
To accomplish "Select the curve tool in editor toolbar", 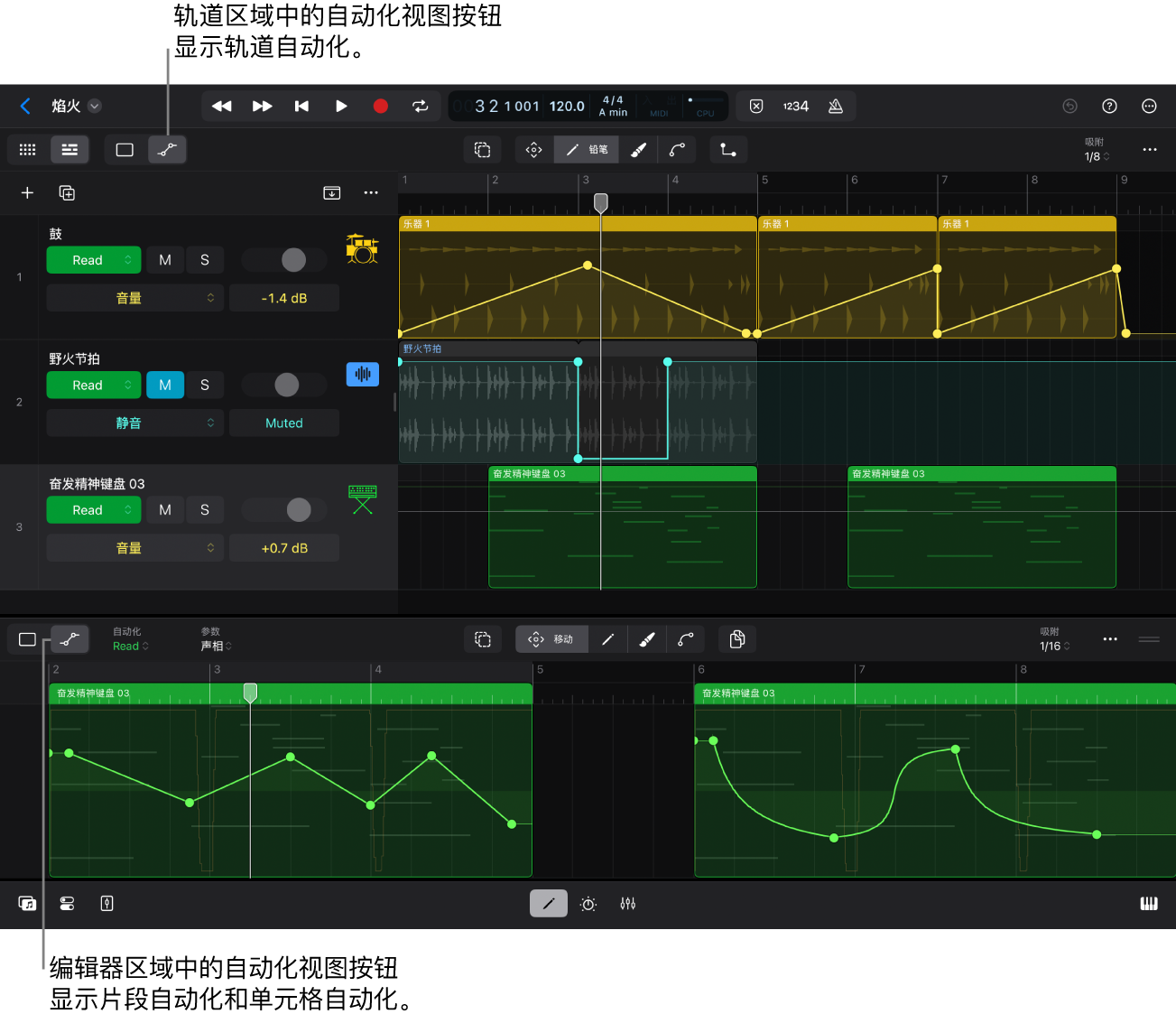I will [686, 639].
